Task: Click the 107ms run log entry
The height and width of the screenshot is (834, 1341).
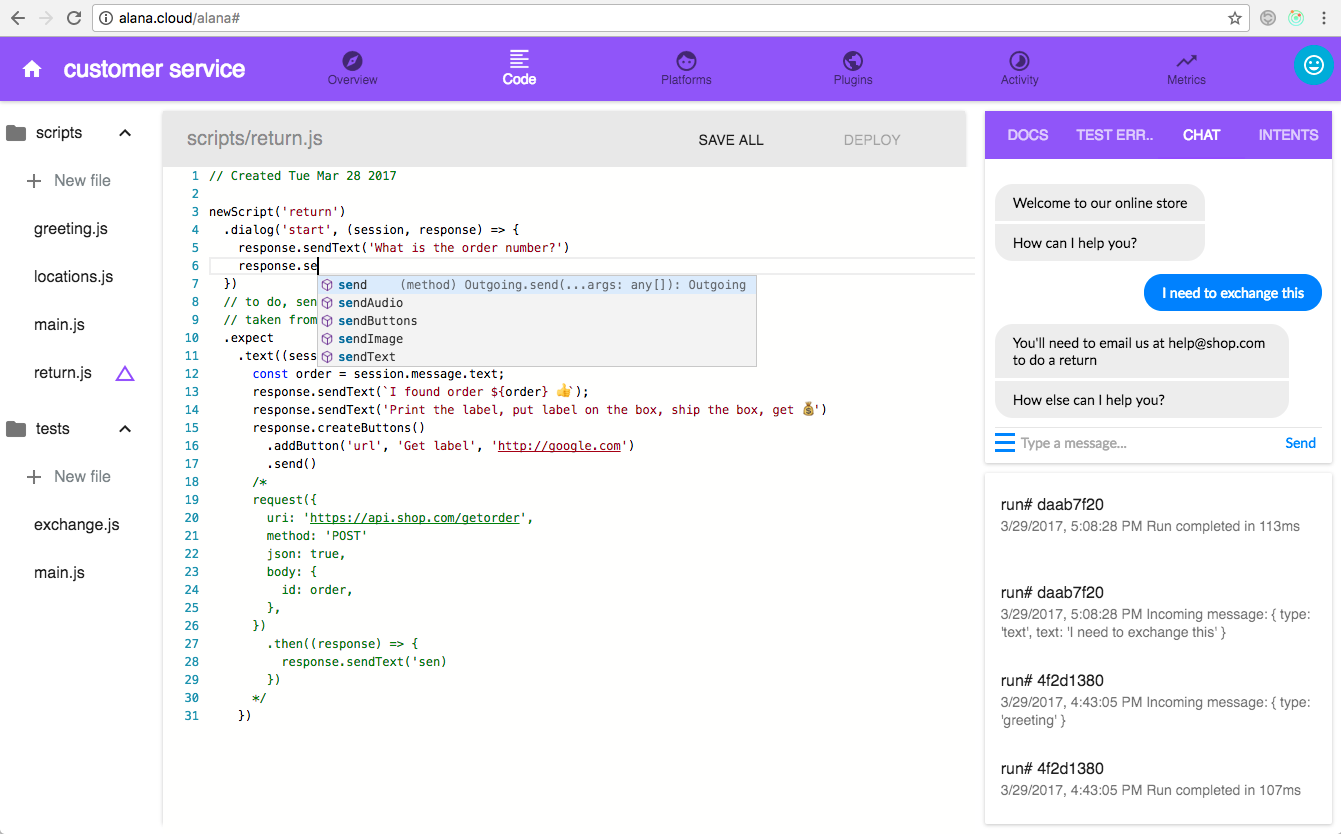Action: [1158, 779]
